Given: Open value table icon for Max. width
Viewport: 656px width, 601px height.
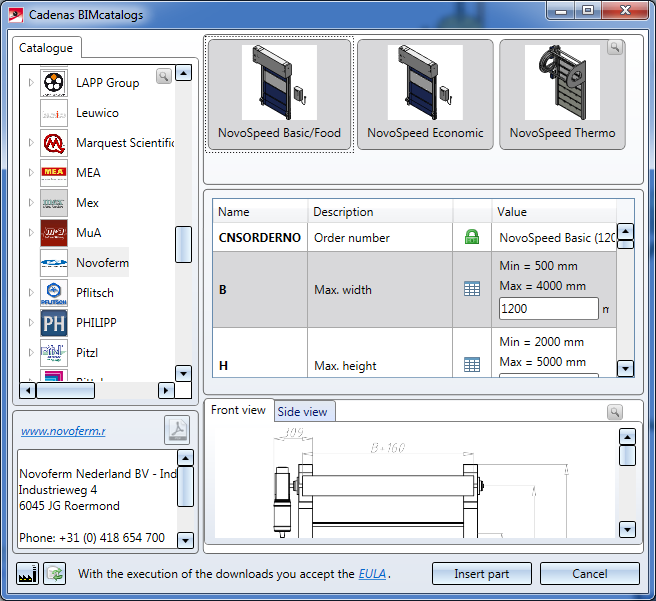Looking at the screenshot, I should (472, 288).
